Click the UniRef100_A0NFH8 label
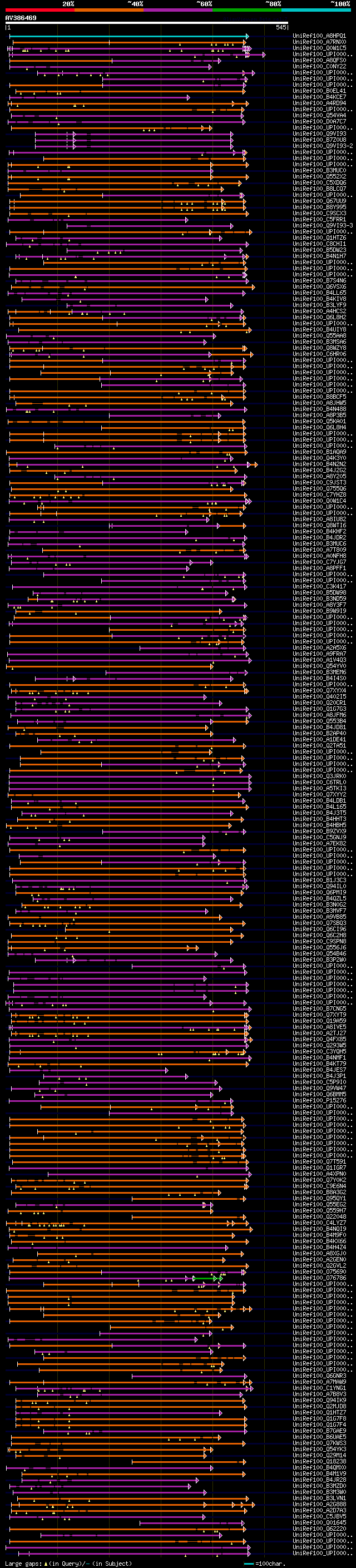The image size is (356, 1568). [319, 556]
